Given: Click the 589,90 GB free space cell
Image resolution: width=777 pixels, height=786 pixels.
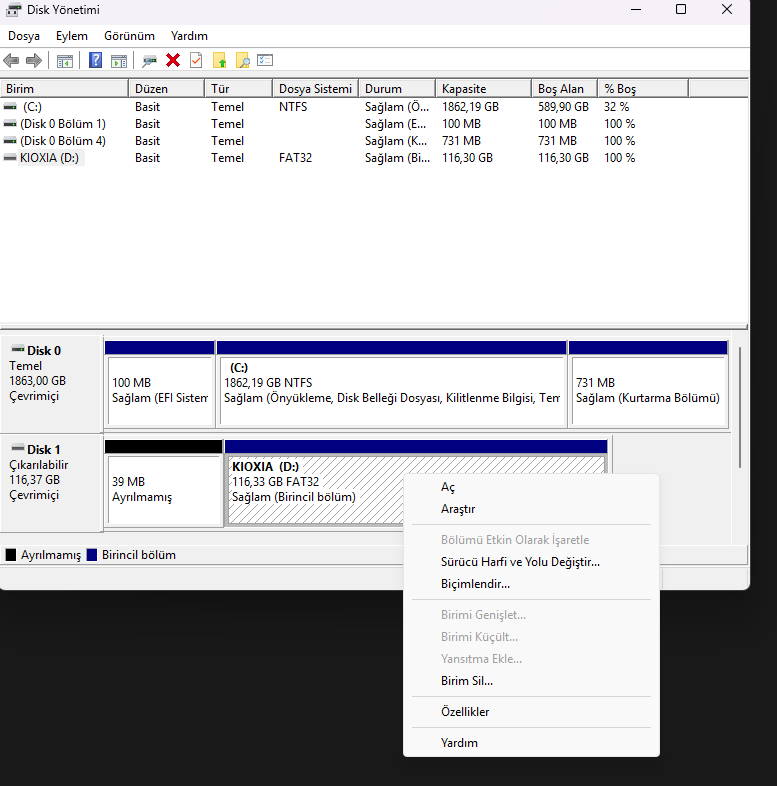Looking at the screenshot, I should click(x=563, y=107).
